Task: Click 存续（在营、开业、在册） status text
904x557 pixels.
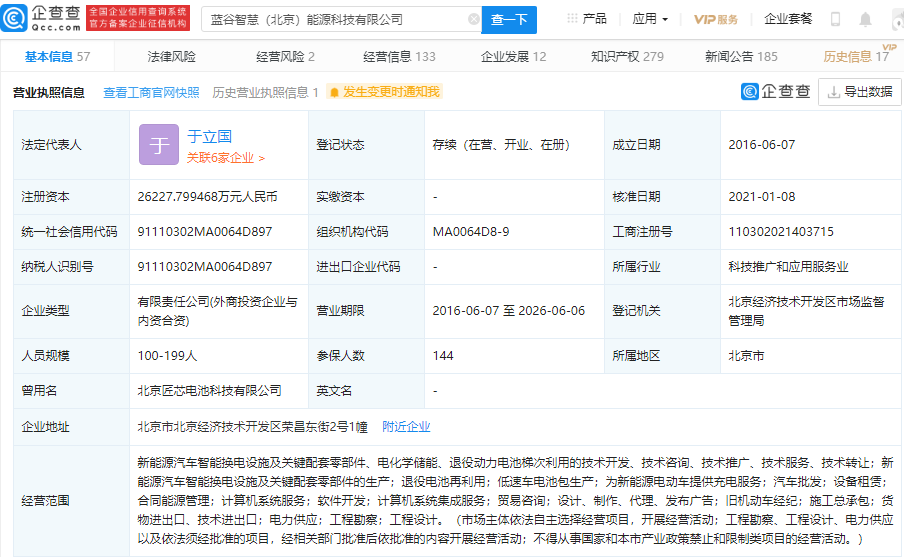Action: (501, 145)
